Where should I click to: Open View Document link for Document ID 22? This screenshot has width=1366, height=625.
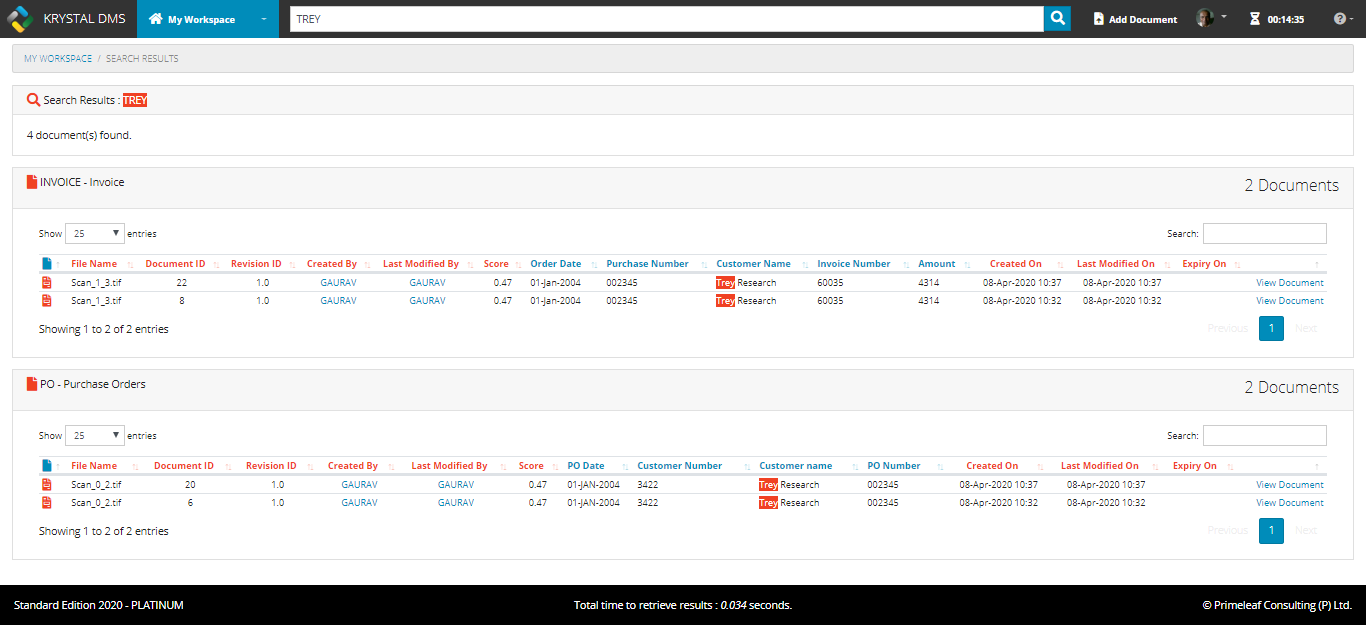pos(1289,283)
